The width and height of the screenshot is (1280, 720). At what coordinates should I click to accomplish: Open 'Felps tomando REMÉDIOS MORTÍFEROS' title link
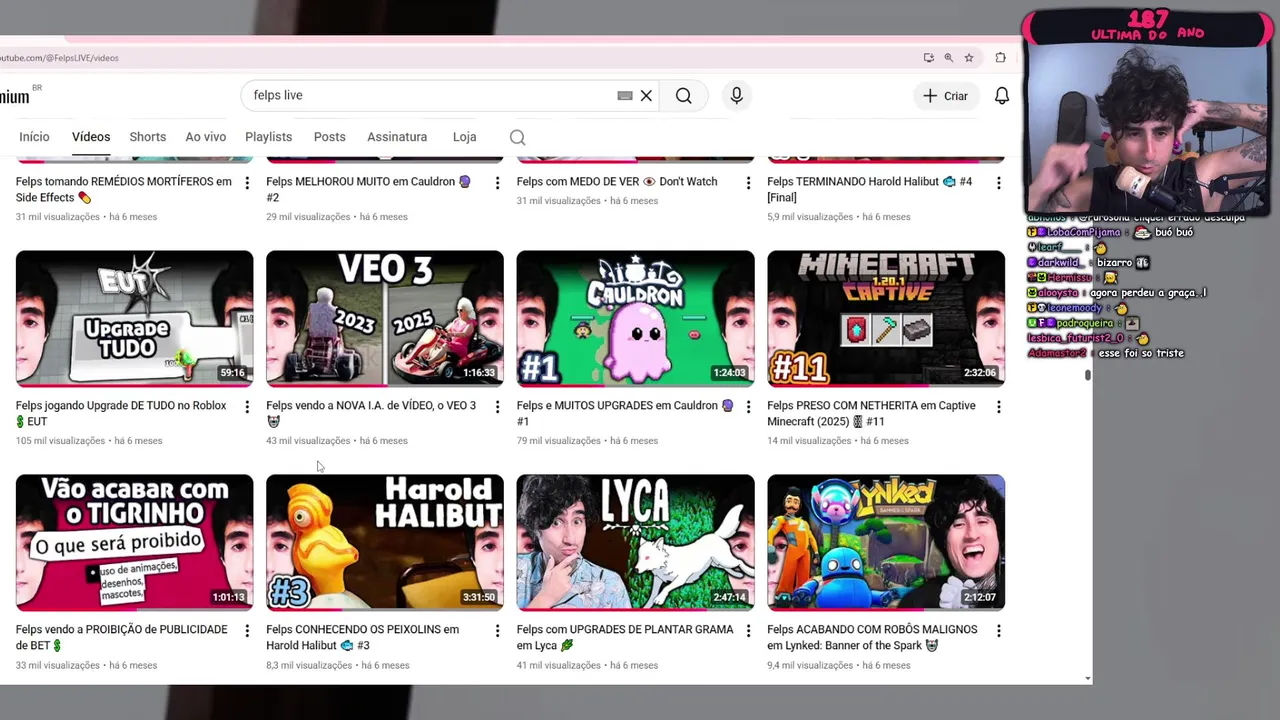point(124,190)
